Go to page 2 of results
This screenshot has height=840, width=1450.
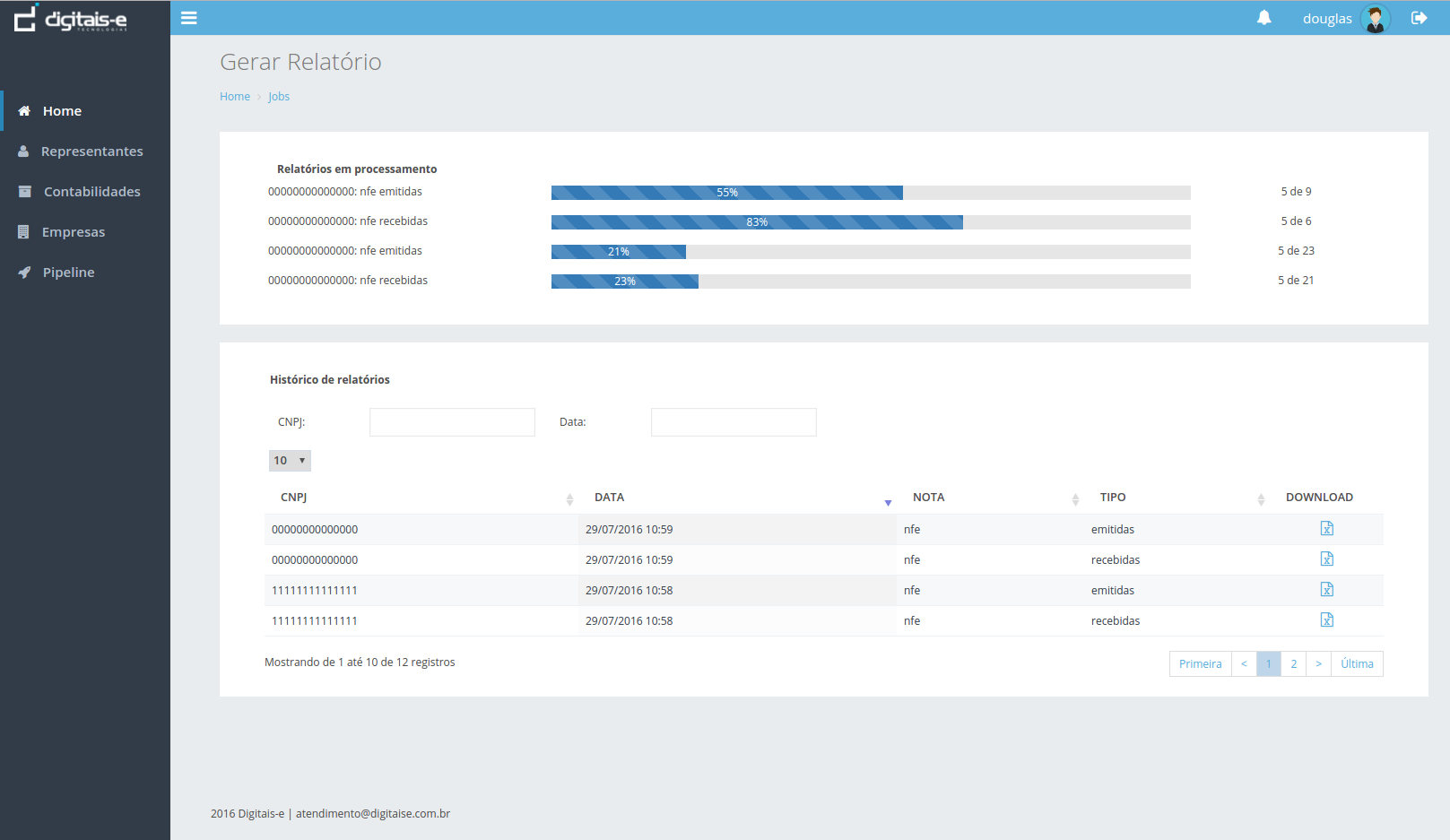point(1293,664)
